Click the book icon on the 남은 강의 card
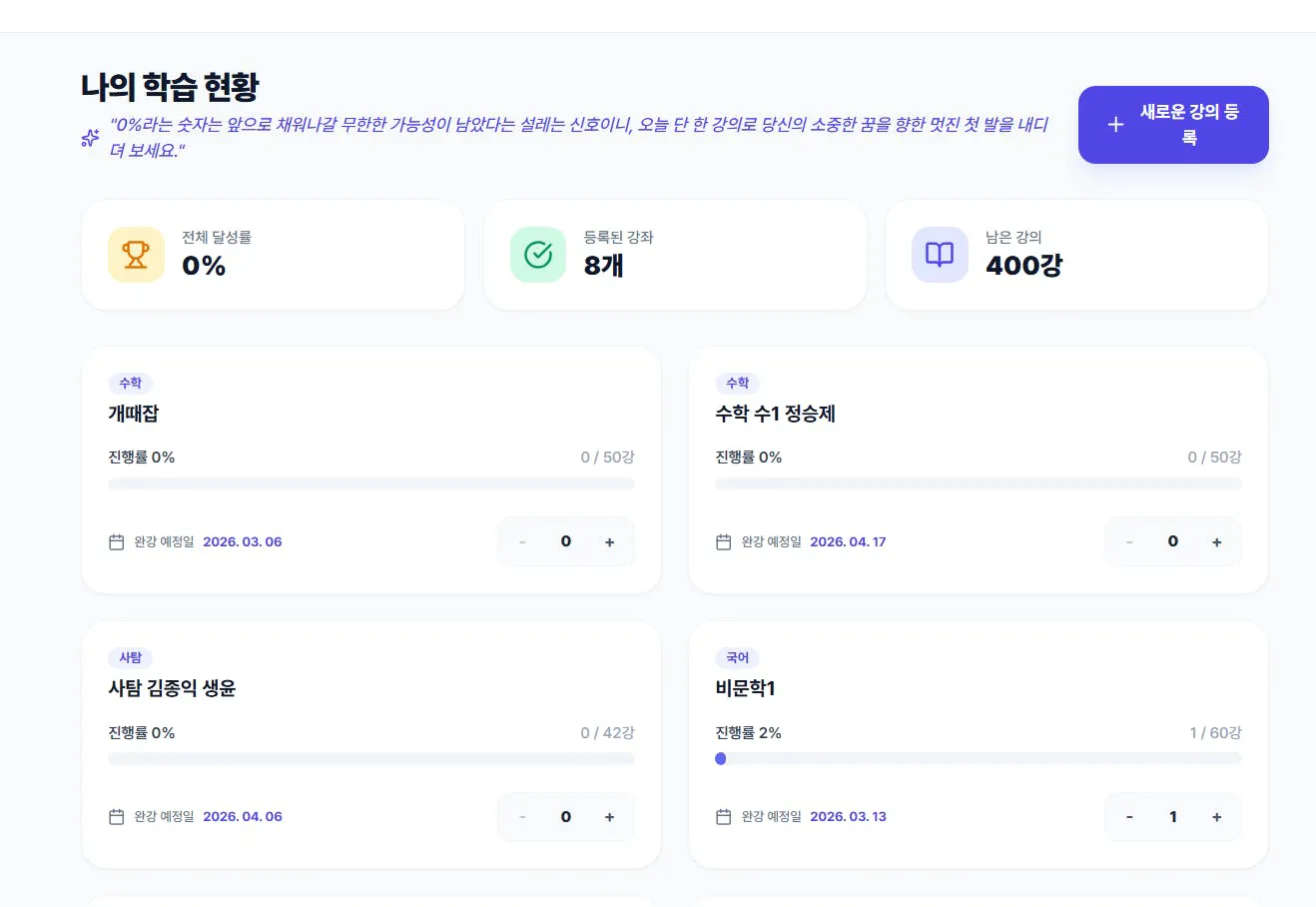The height and width of the screenshot is (907, 1316). point(940,255)
